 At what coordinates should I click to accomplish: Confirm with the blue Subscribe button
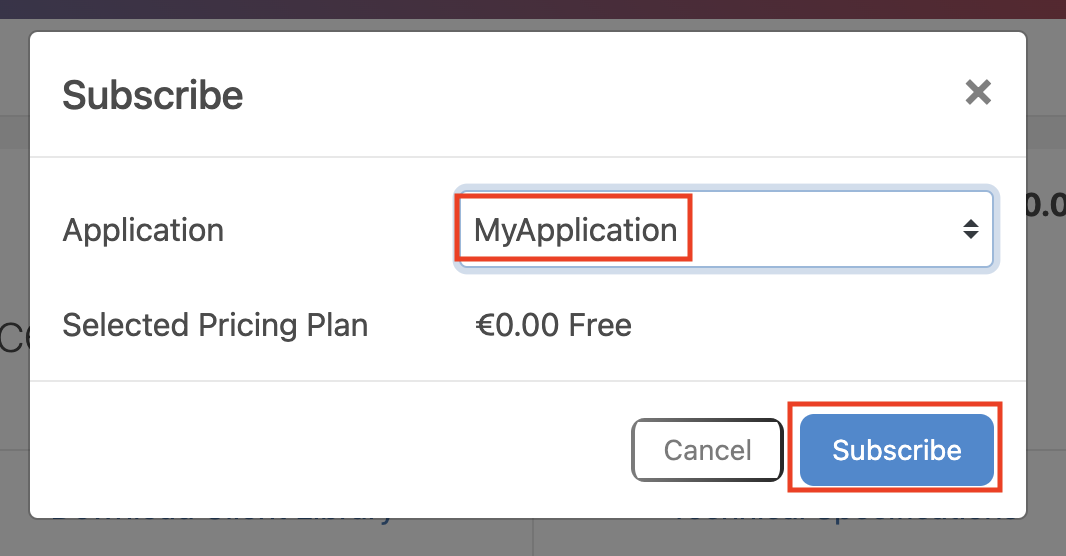point(896,450)
